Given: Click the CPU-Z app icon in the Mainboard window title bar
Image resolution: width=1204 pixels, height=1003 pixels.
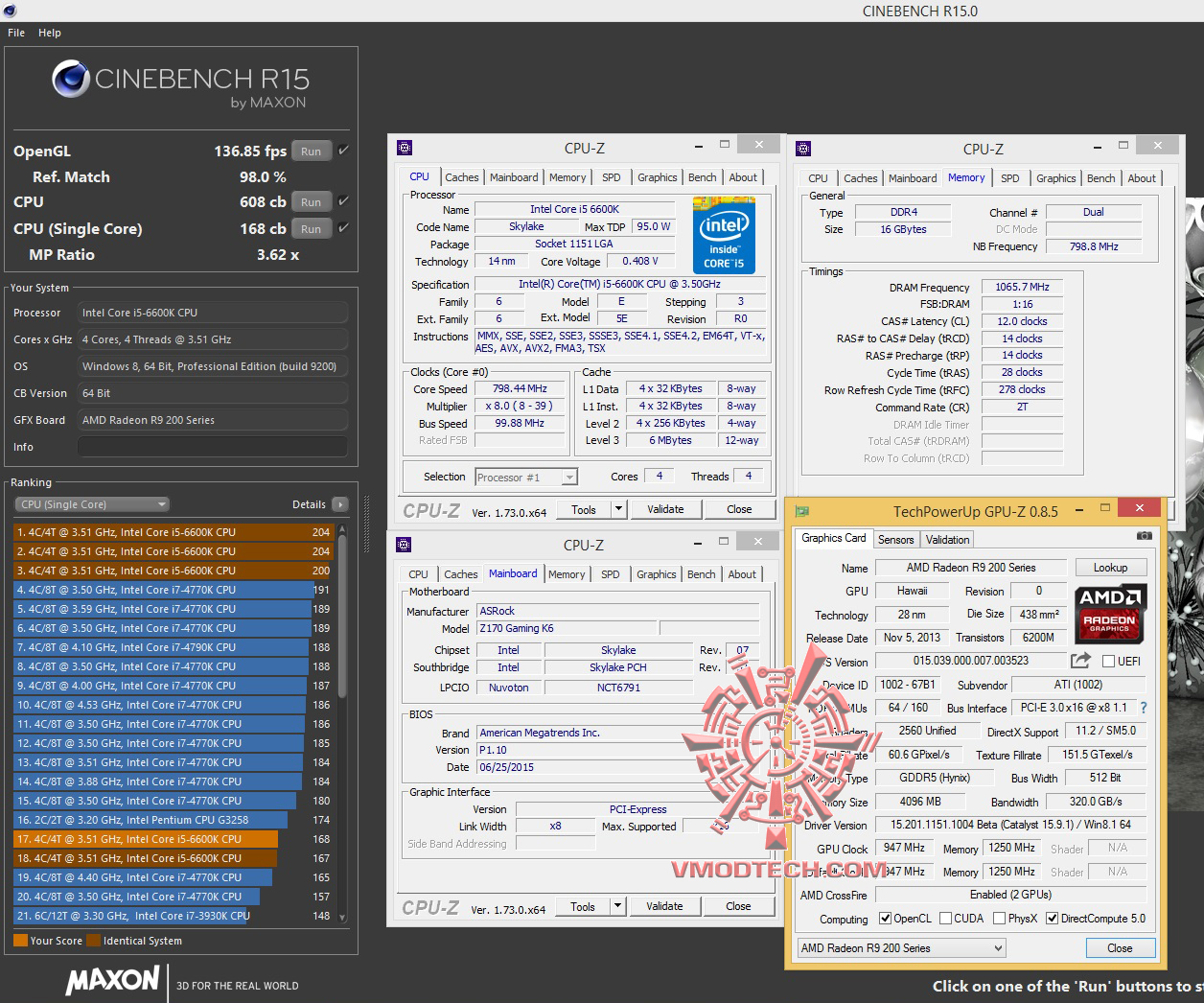Looking at the screenshot, I should 405,545.
